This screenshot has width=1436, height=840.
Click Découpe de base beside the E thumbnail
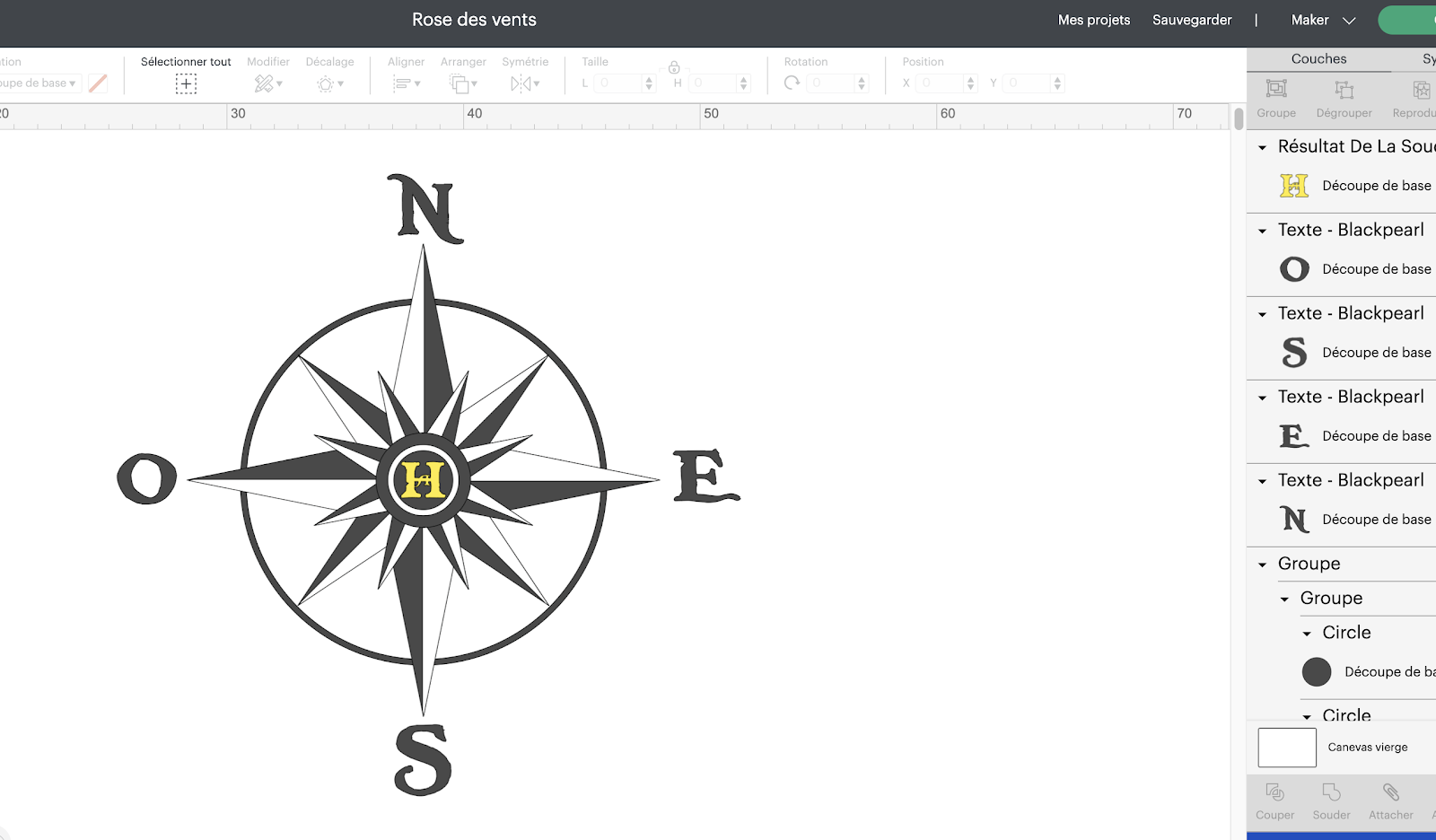click(x=1377, y=436)
